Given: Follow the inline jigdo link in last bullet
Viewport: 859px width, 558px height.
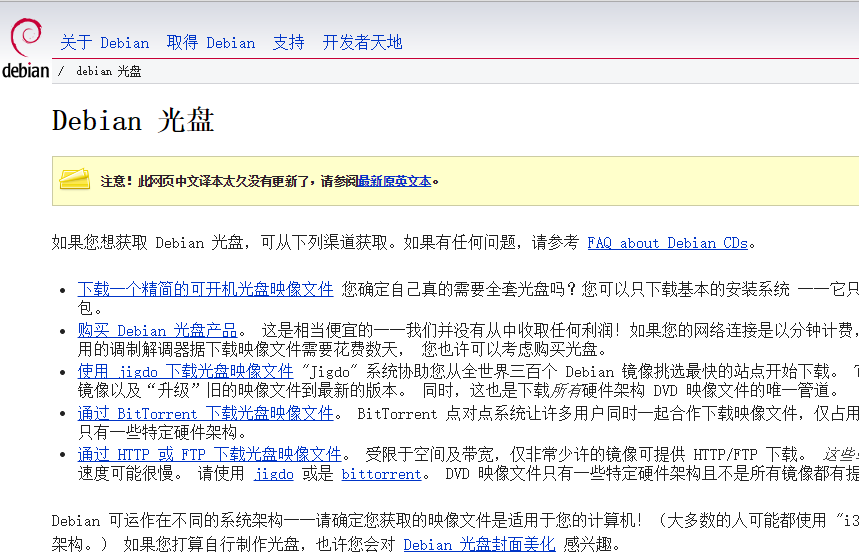Looking at the screenshot, I should point(273,474).
